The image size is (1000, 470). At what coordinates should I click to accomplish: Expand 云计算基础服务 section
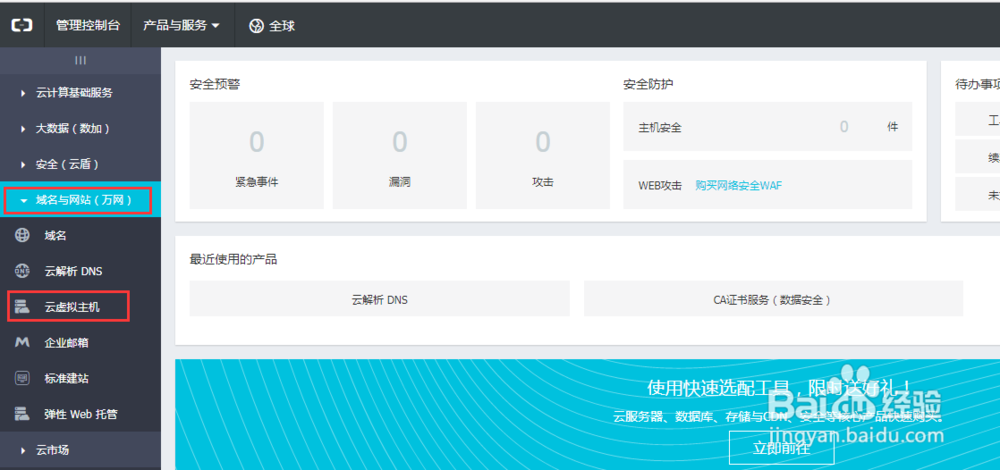click(80, 92)
